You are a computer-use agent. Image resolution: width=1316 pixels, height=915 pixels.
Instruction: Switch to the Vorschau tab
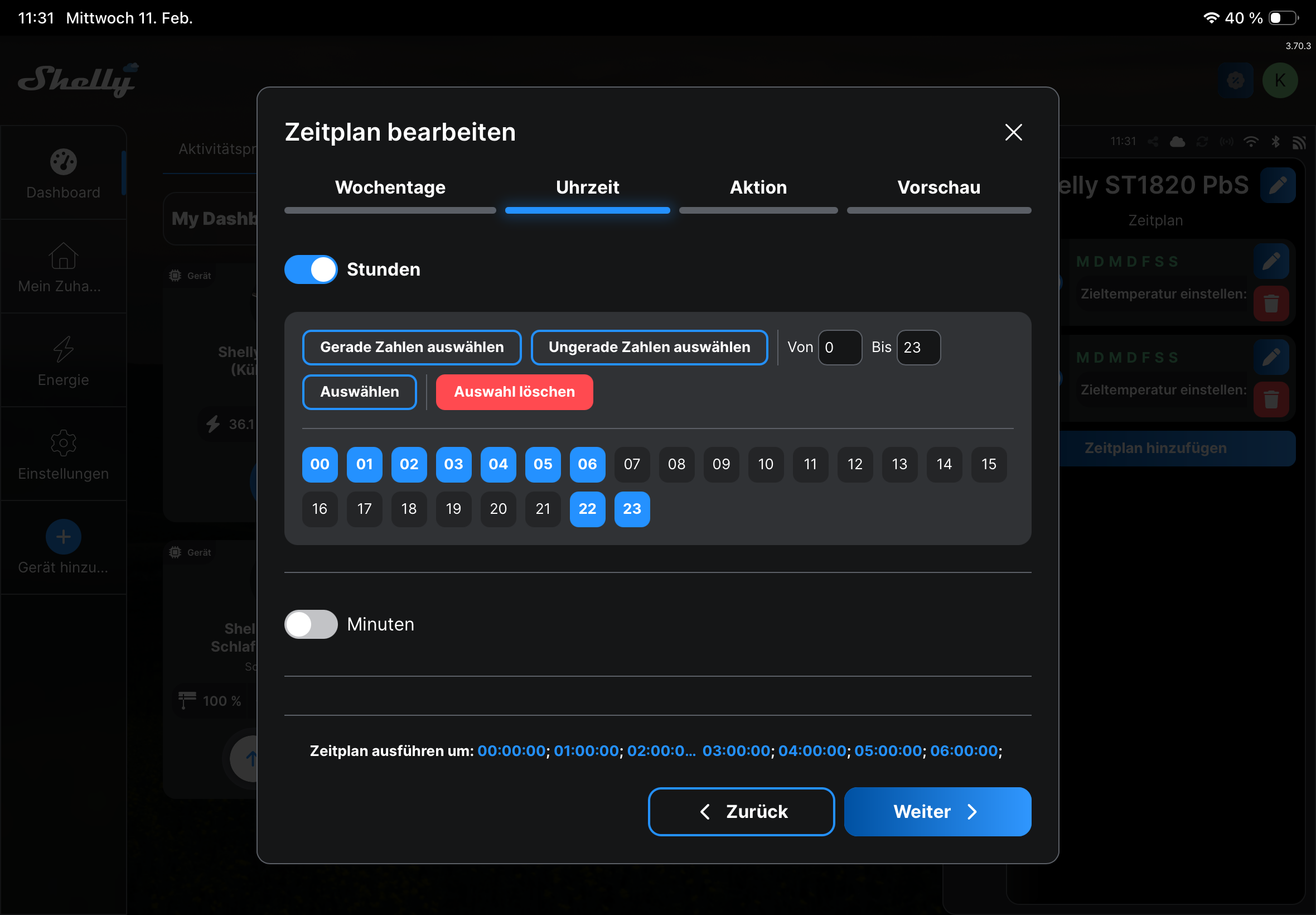pos(938,188)
